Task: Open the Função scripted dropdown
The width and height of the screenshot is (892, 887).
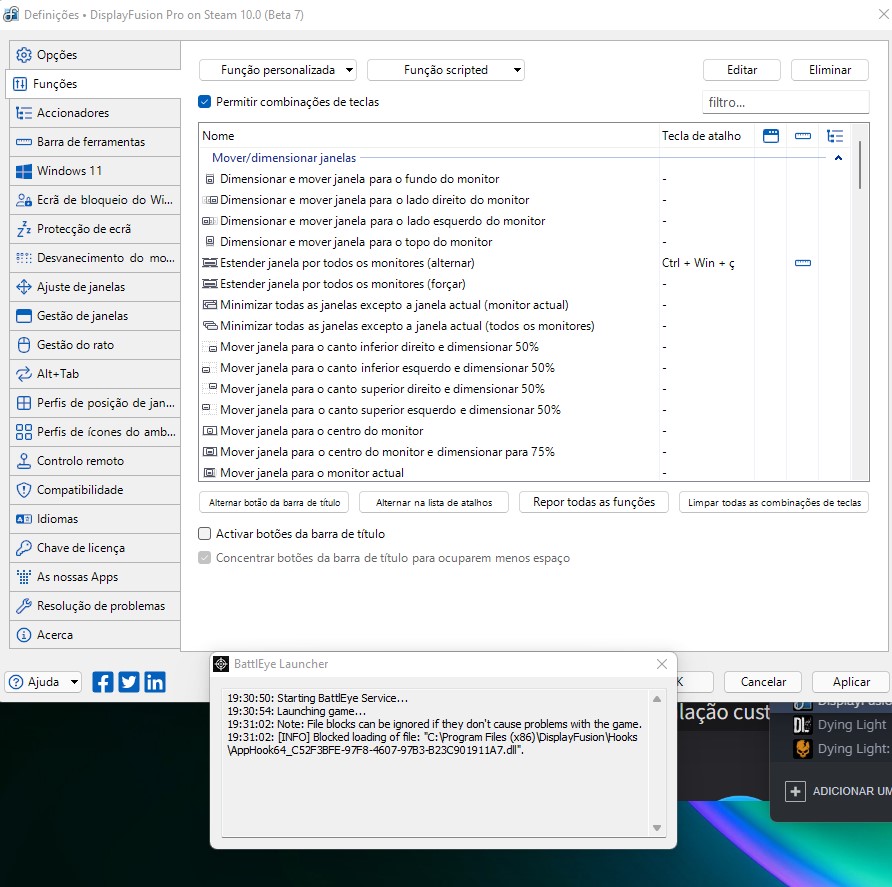Action: (x=446, y=70)
